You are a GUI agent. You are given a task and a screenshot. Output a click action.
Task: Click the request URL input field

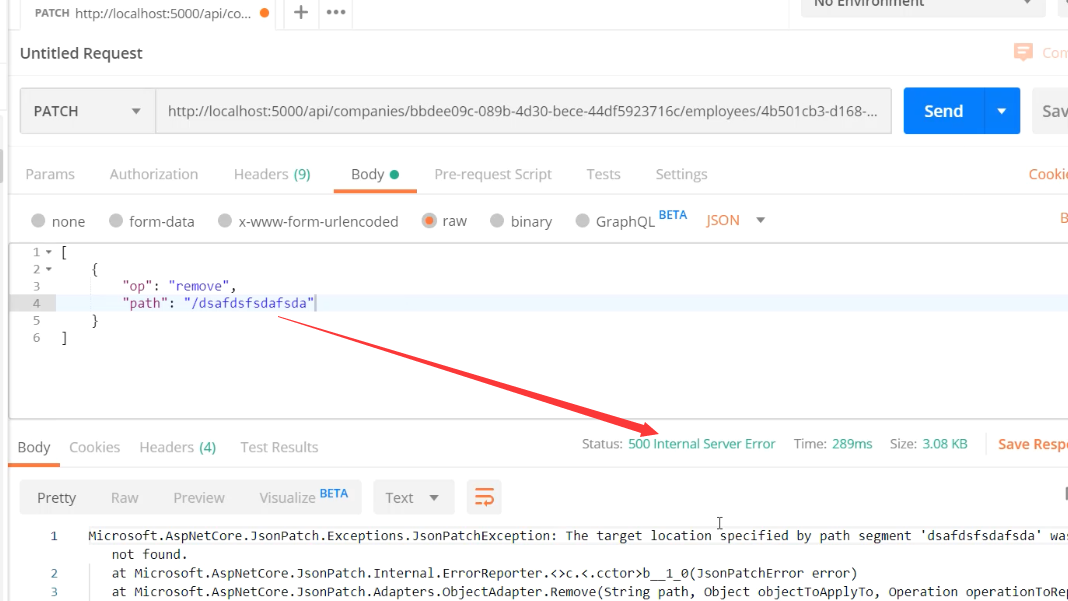pyautogui.click(x=523, y=111)
